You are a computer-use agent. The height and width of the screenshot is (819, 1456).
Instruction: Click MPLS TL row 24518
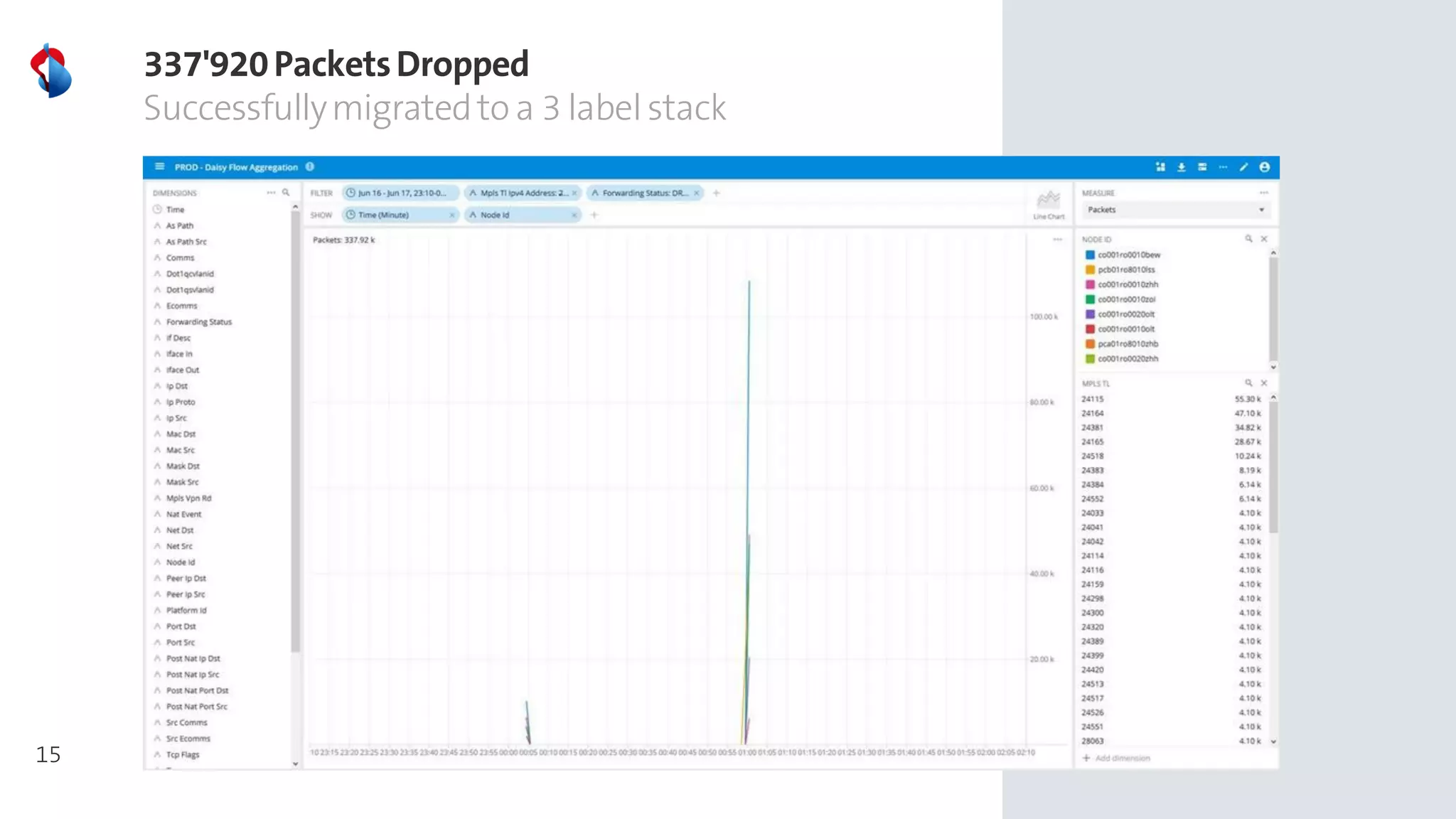pos(1171,456)
